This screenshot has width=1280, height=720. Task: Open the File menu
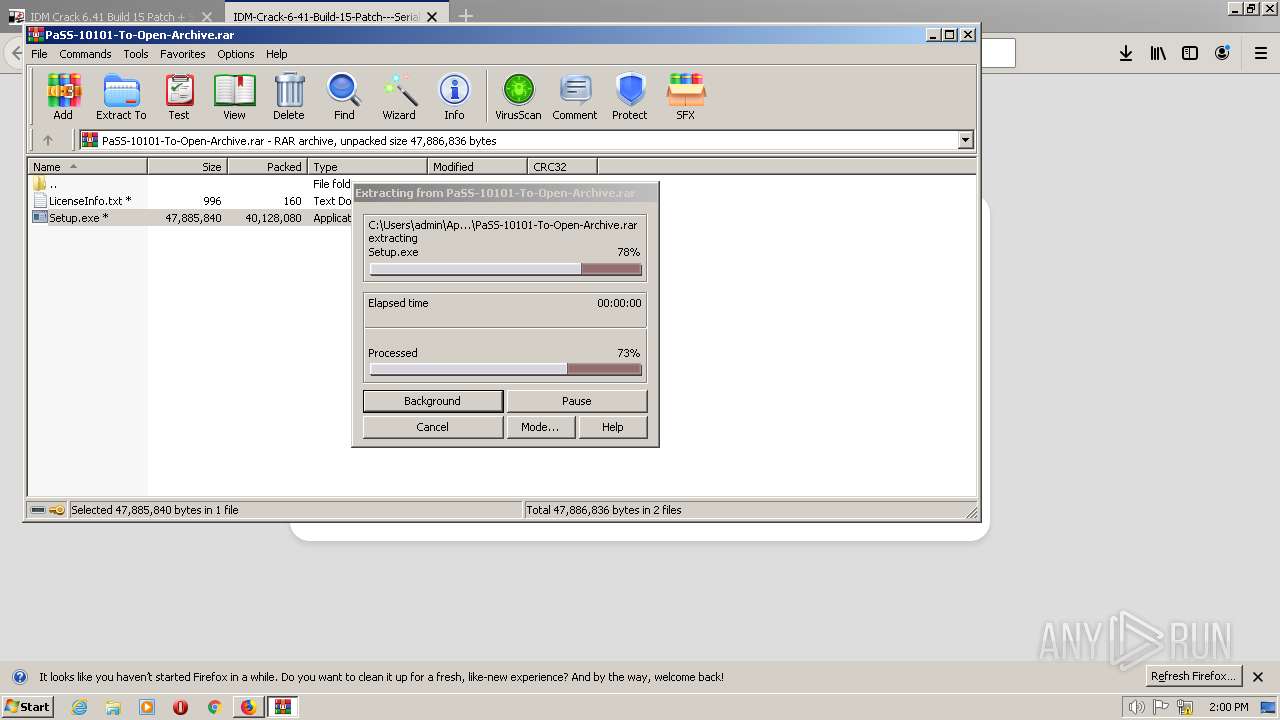39,54
